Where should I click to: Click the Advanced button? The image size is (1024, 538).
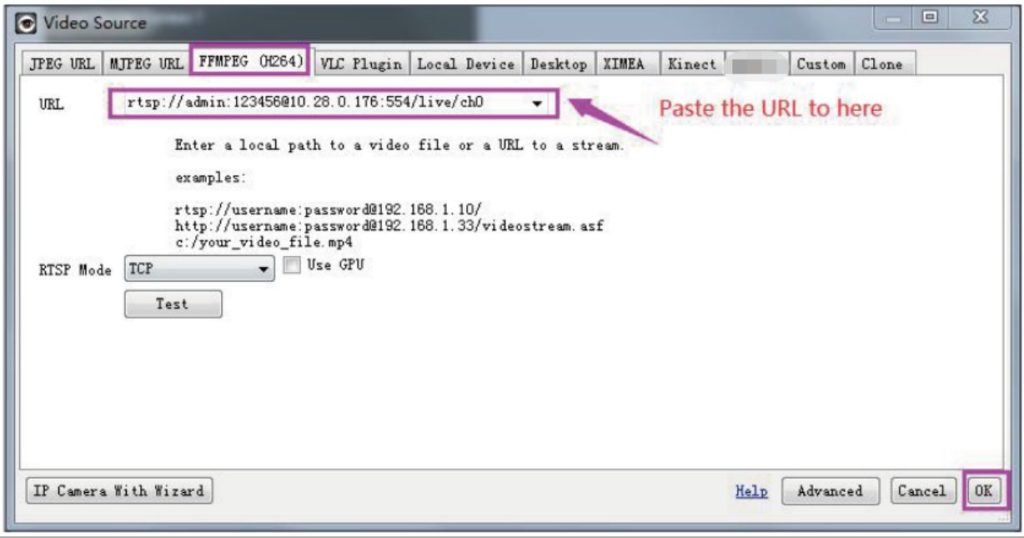point(829,492)
